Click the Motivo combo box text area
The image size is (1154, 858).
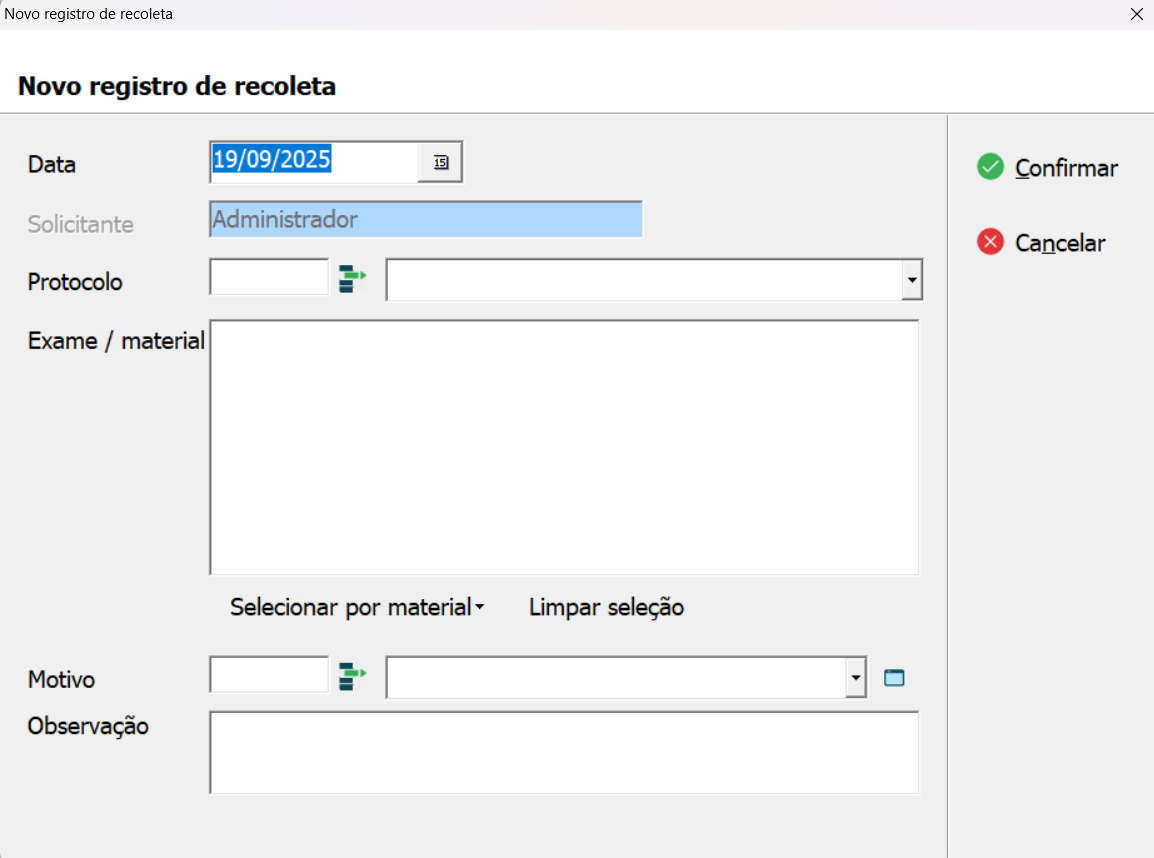click(x=616, y=677)
